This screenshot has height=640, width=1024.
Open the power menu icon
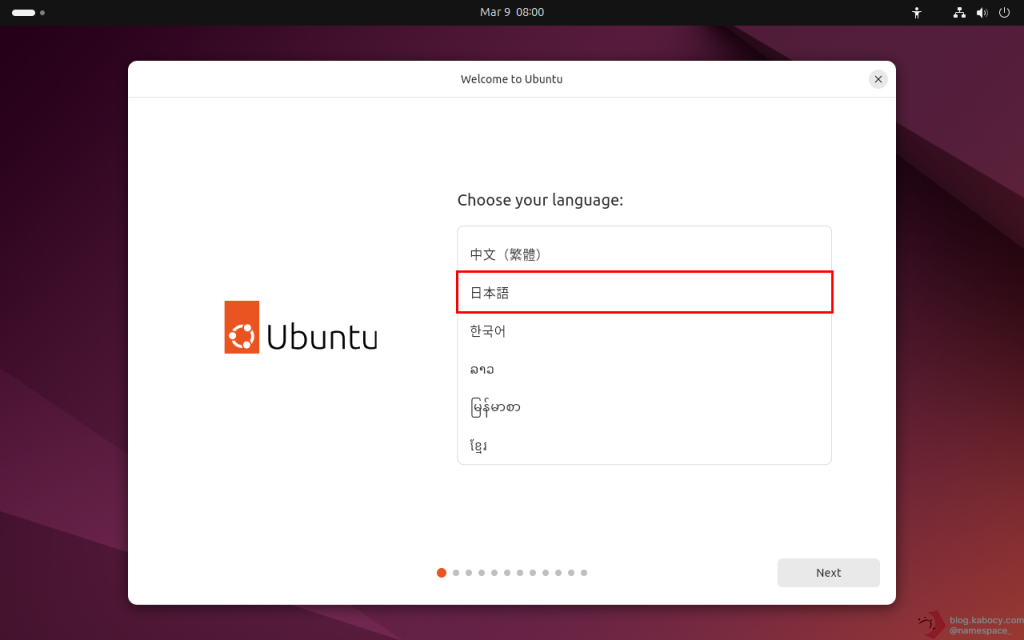pyautogui.click(x=1003, y=13)
